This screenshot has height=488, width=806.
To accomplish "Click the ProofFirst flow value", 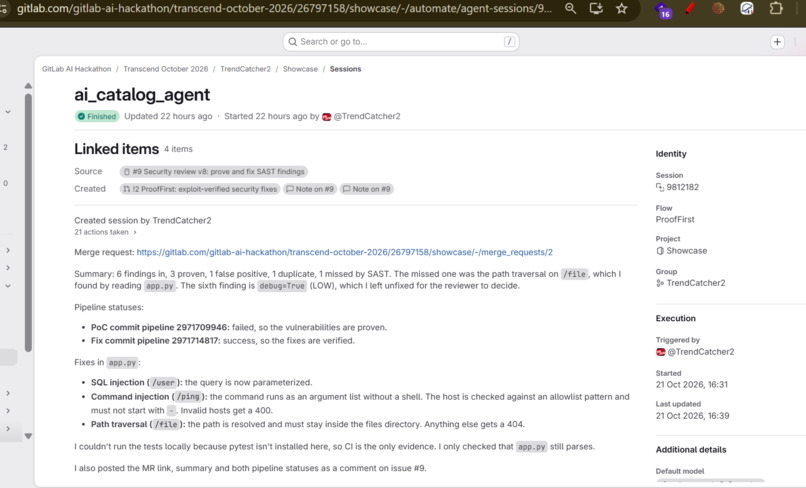I will tap(674, 220).
